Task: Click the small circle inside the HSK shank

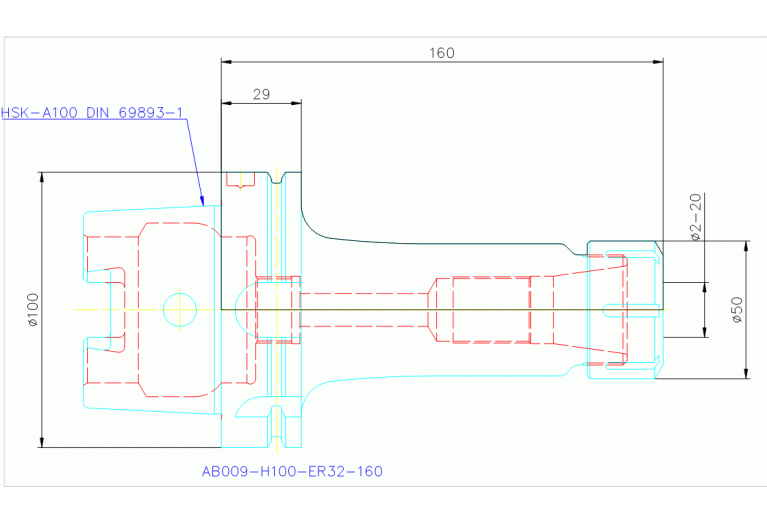Action: click(180, 310)
